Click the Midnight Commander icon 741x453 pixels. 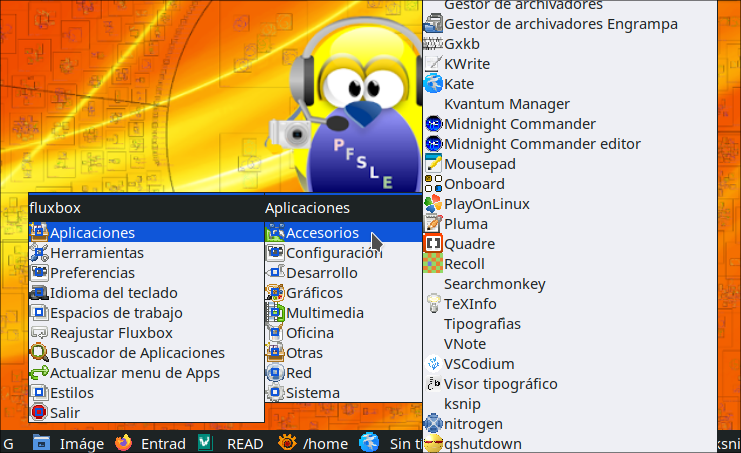(x=433, y=123)
